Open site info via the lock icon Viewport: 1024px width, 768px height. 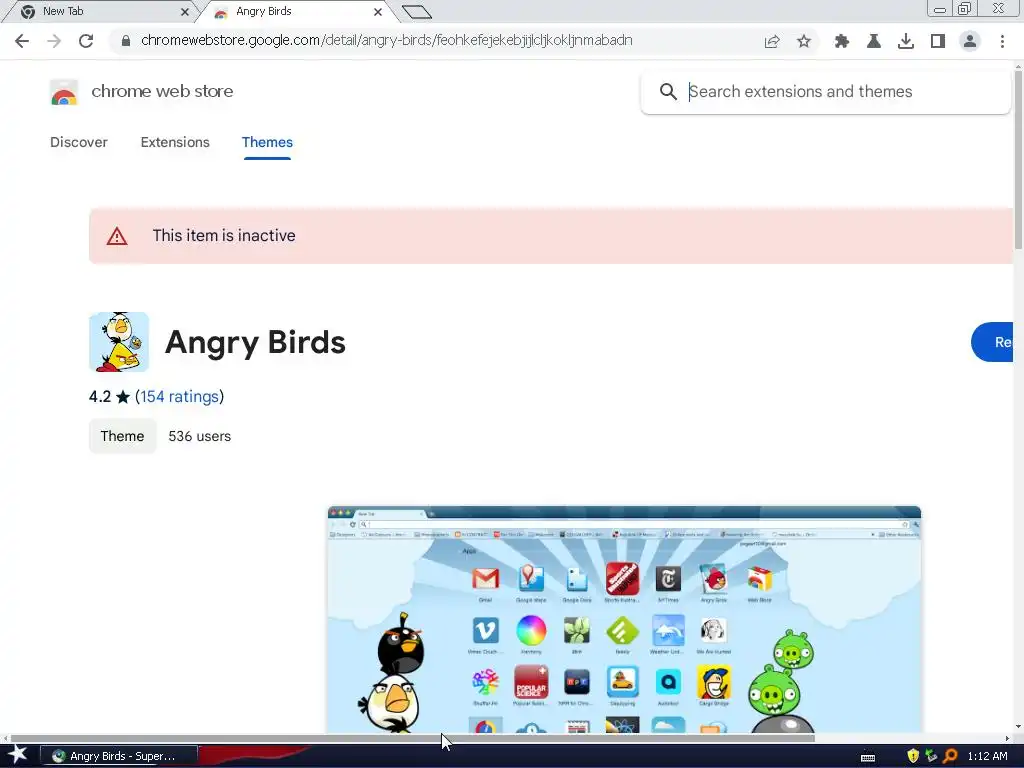tap(126, 41)
